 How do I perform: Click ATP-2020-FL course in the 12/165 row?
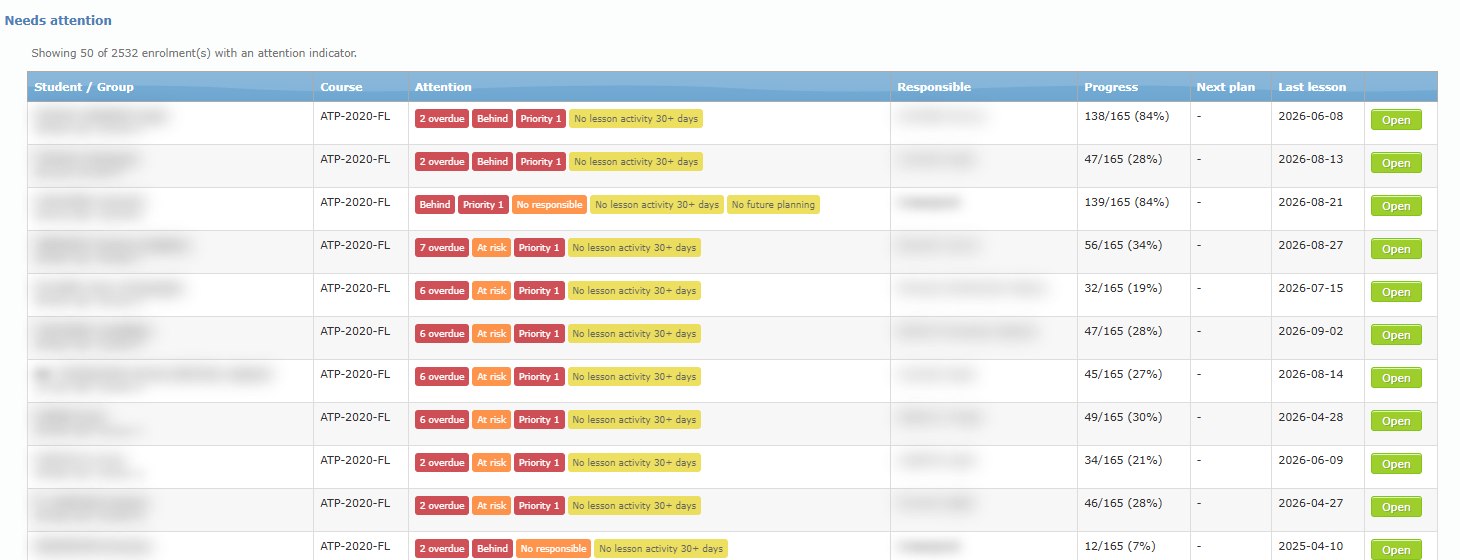coord(355,546)
